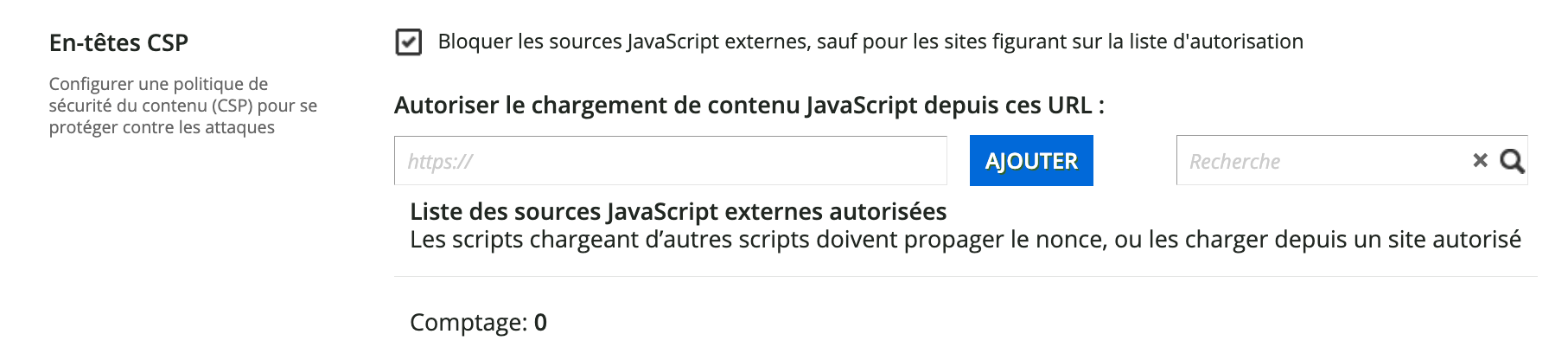This screenshot has height=360, width=1568.
Task: Click the 'Comptage' label
Action: pos(468,322)
